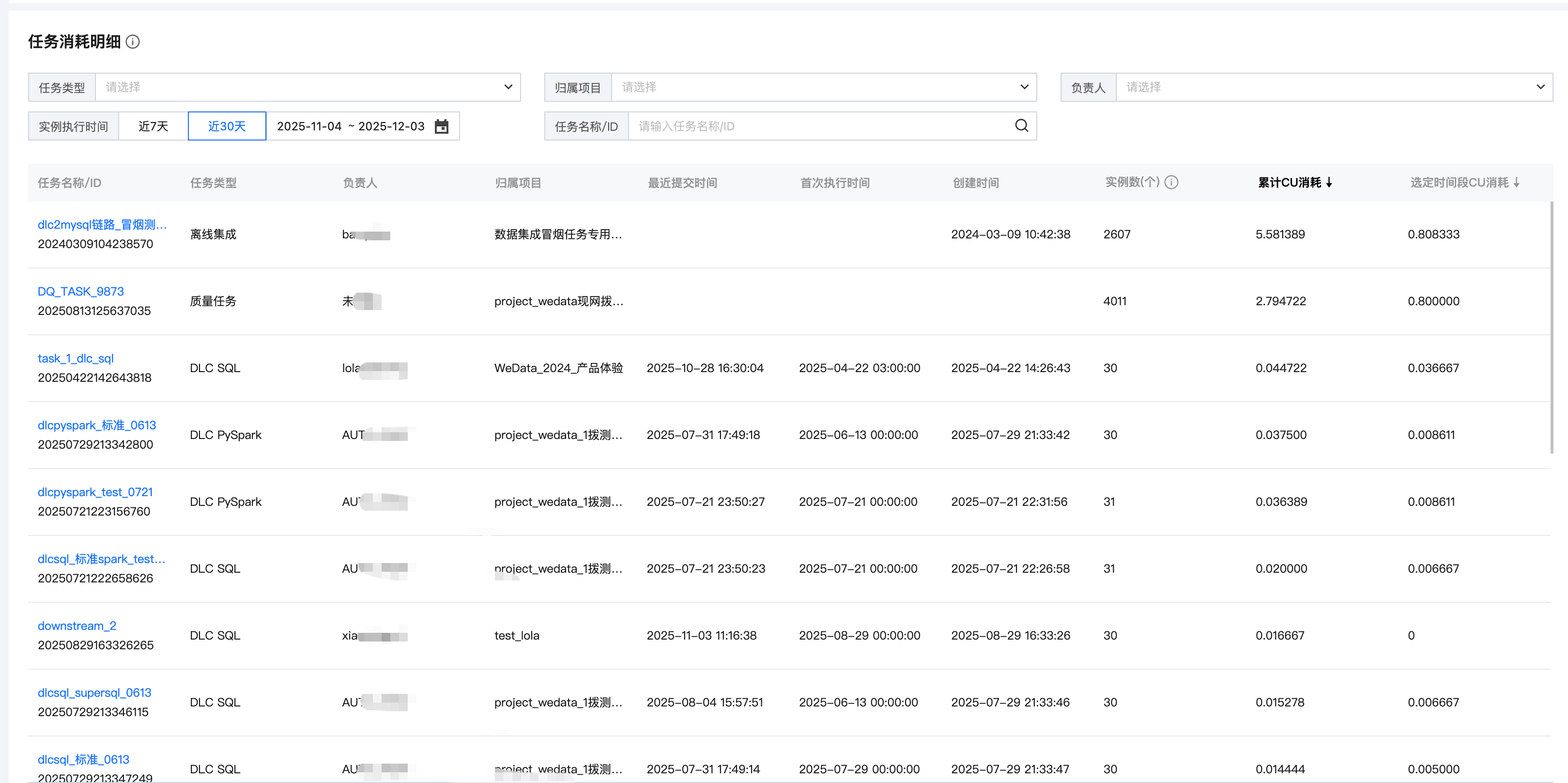
Task: Click info icon next to 实例数(个)
Action: [1171, 182]
